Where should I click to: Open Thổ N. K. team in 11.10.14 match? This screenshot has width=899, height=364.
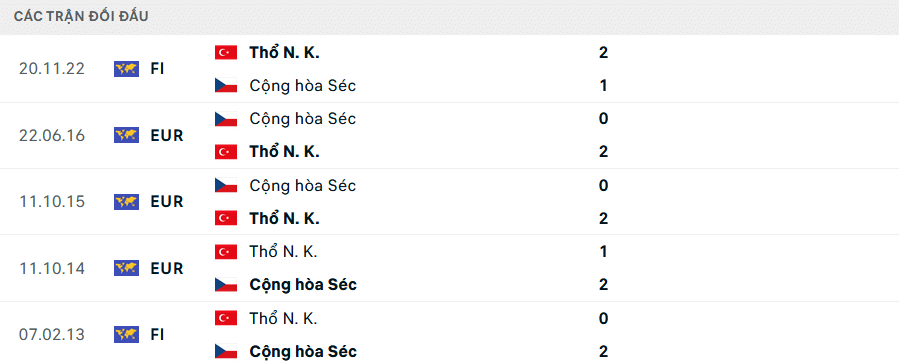[x=283, y=252]
